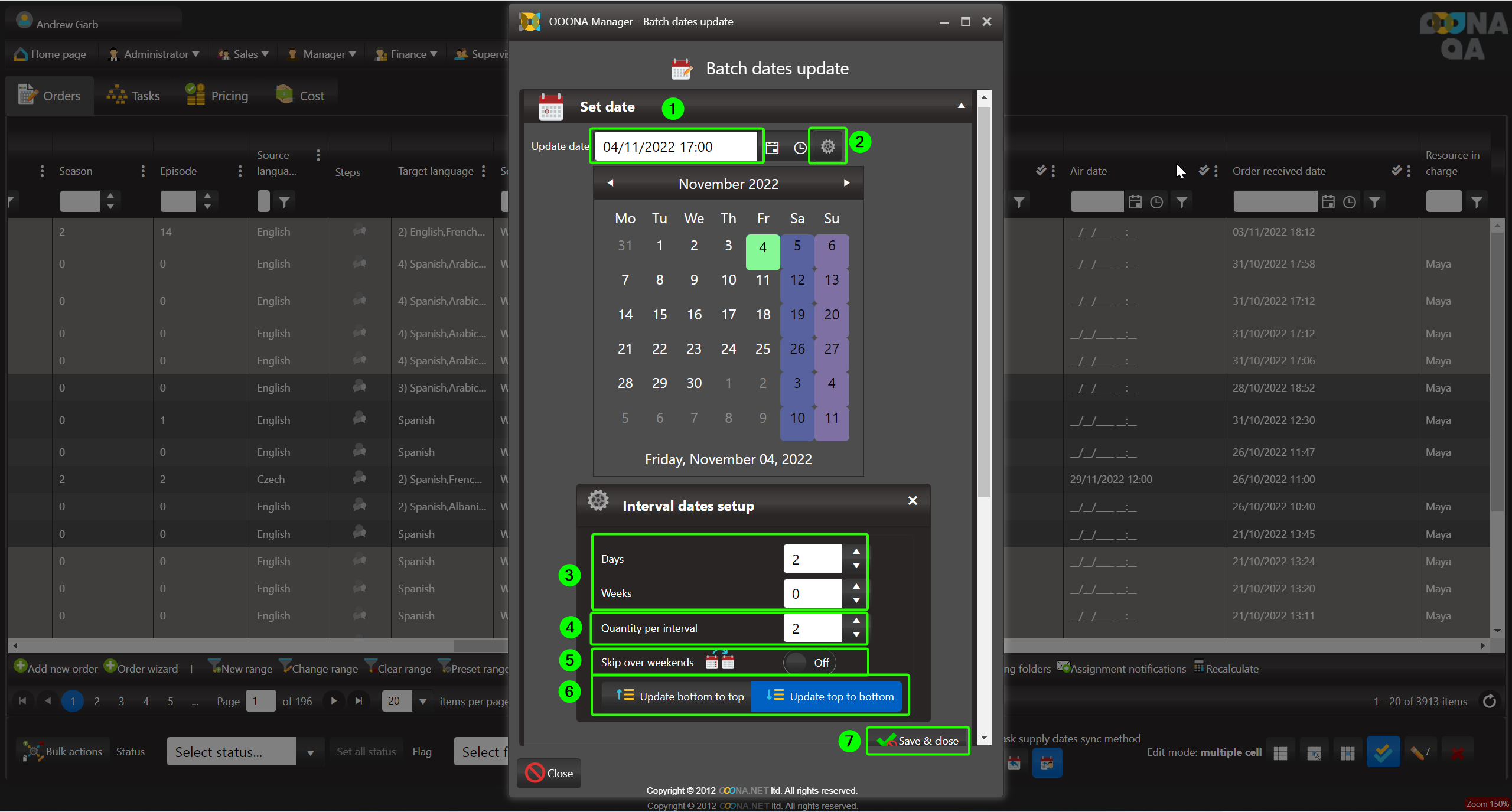Open interval setup gear next to Update date

pyautogui.click(x=827, y=146)
